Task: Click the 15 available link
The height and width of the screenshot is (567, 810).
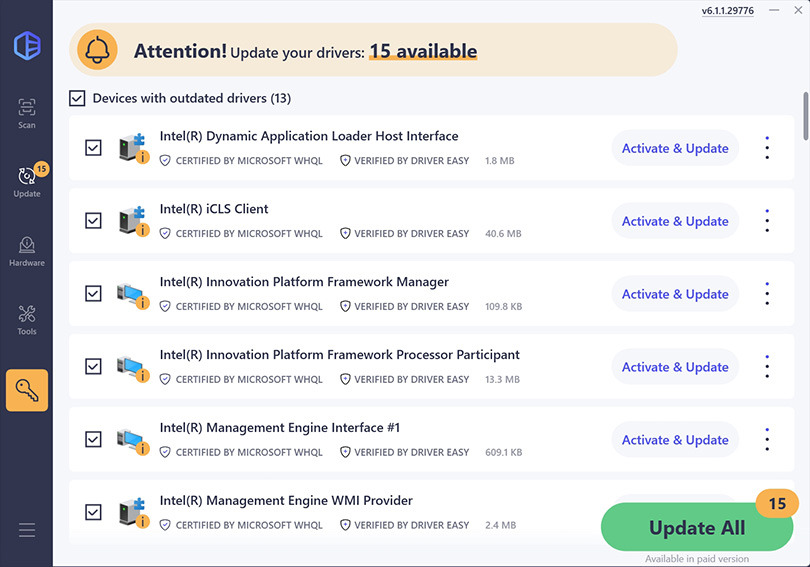Action: [423, 51]
